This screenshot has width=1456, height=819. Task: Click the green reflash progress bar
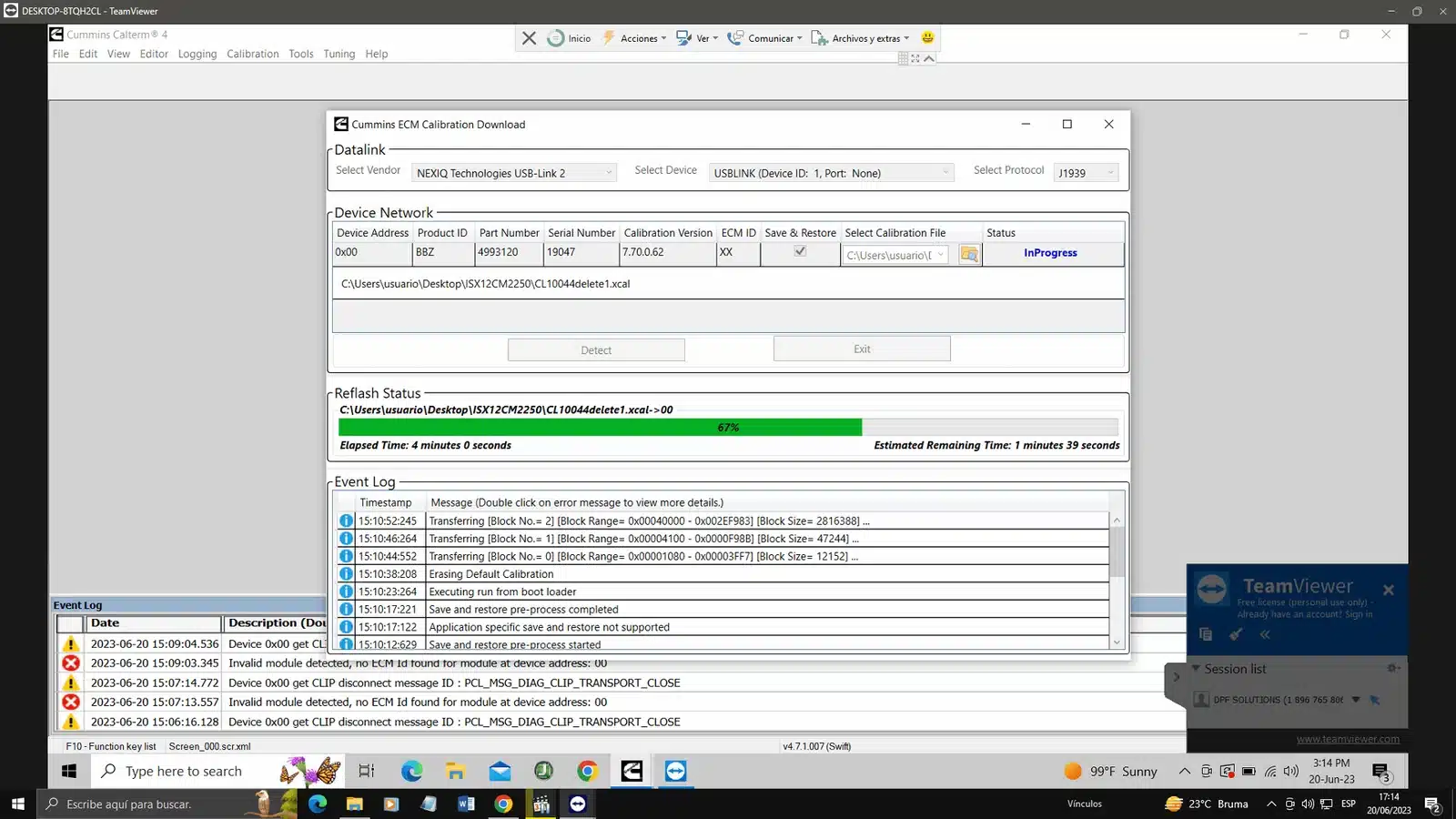[x=601, y=428]
